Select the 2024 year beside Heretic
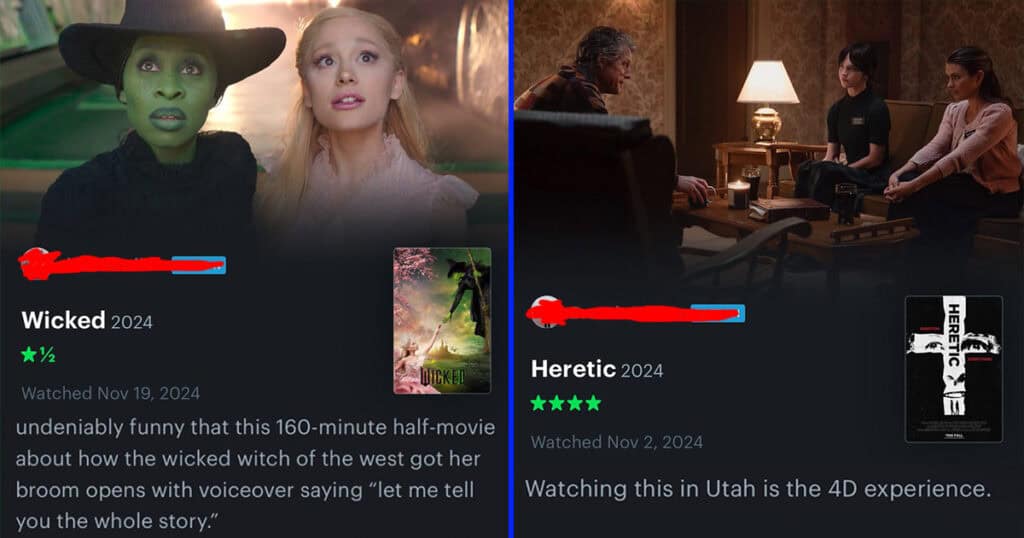This screenshot has width=1024, height=538. tap(641, 371)
